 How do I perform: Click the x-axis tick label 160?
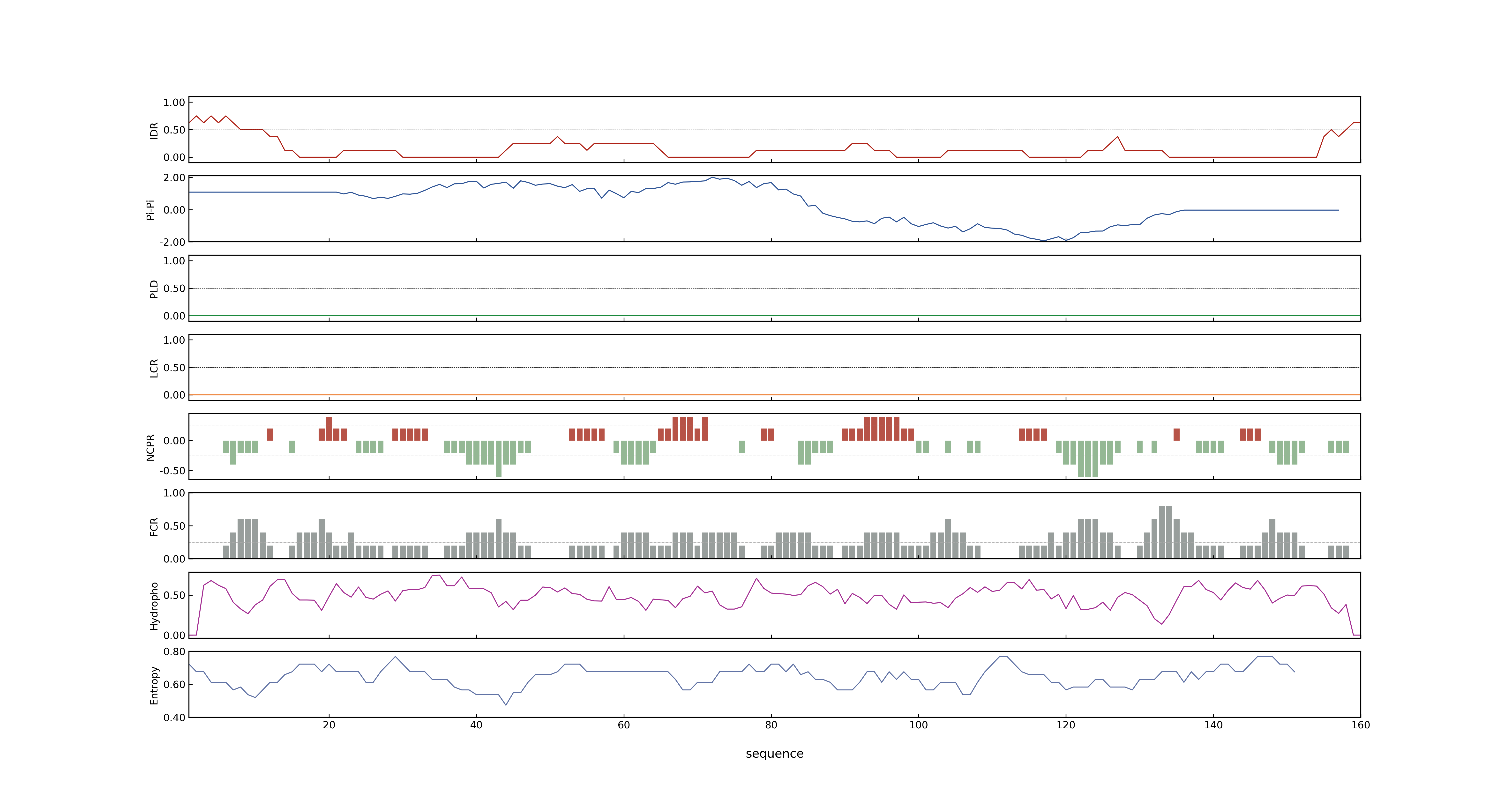1360,725
